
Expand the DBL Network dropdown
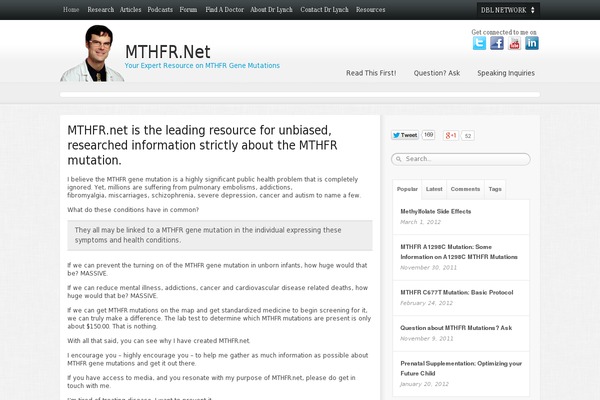pyautogui.click(x=509, y=9)
